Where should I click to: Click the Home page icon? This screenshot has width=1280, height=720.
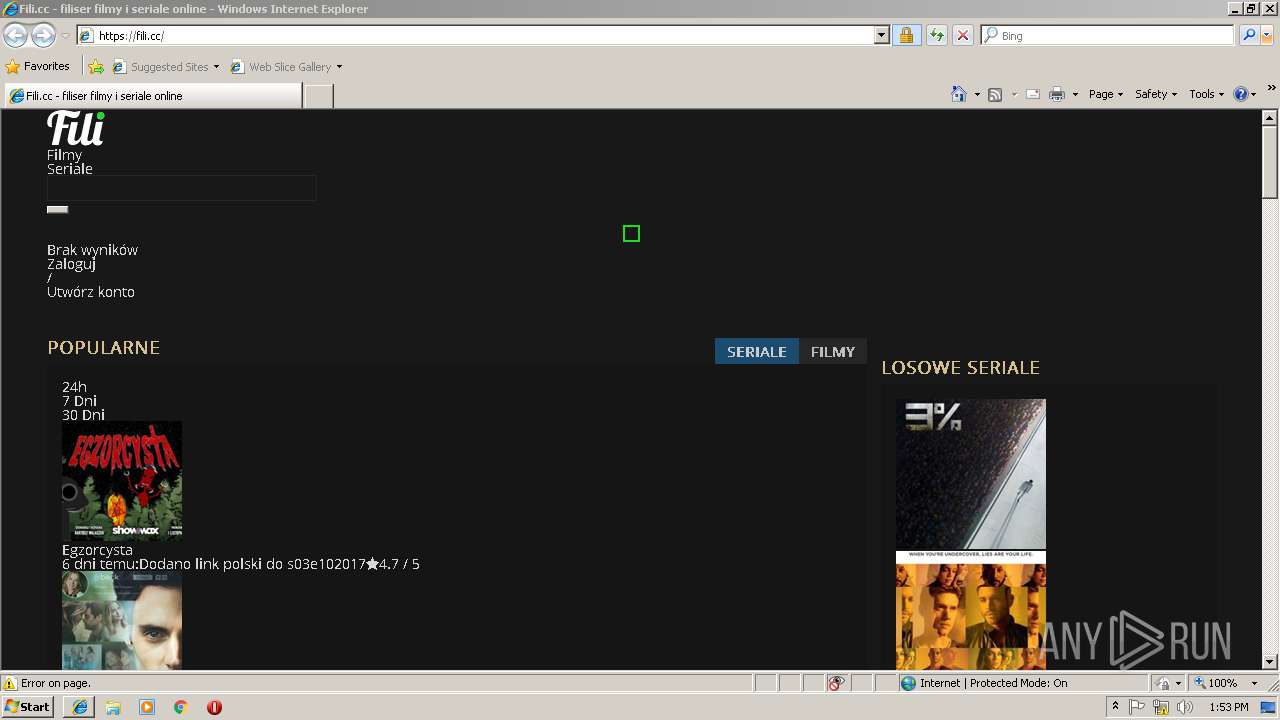click(x=959, y=94)
